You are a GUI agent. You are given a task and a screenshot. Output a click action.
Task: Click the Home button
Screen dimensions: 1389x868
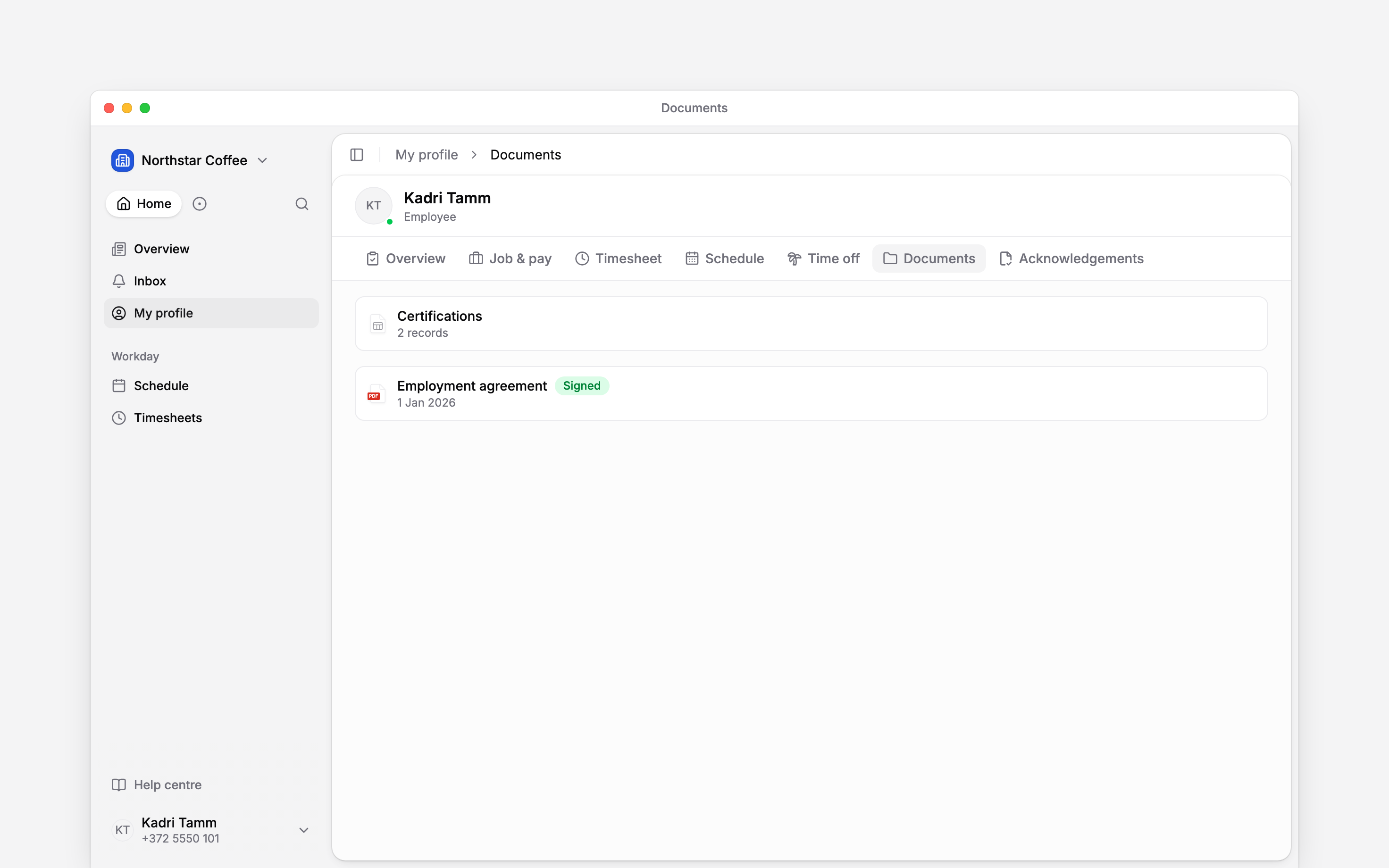[x=143, y=204]
